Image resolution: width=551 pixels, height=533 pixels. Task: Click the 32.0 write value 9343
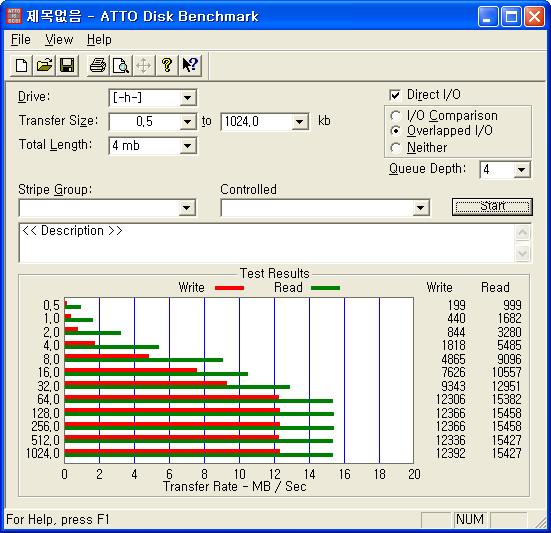pos(454,386)
